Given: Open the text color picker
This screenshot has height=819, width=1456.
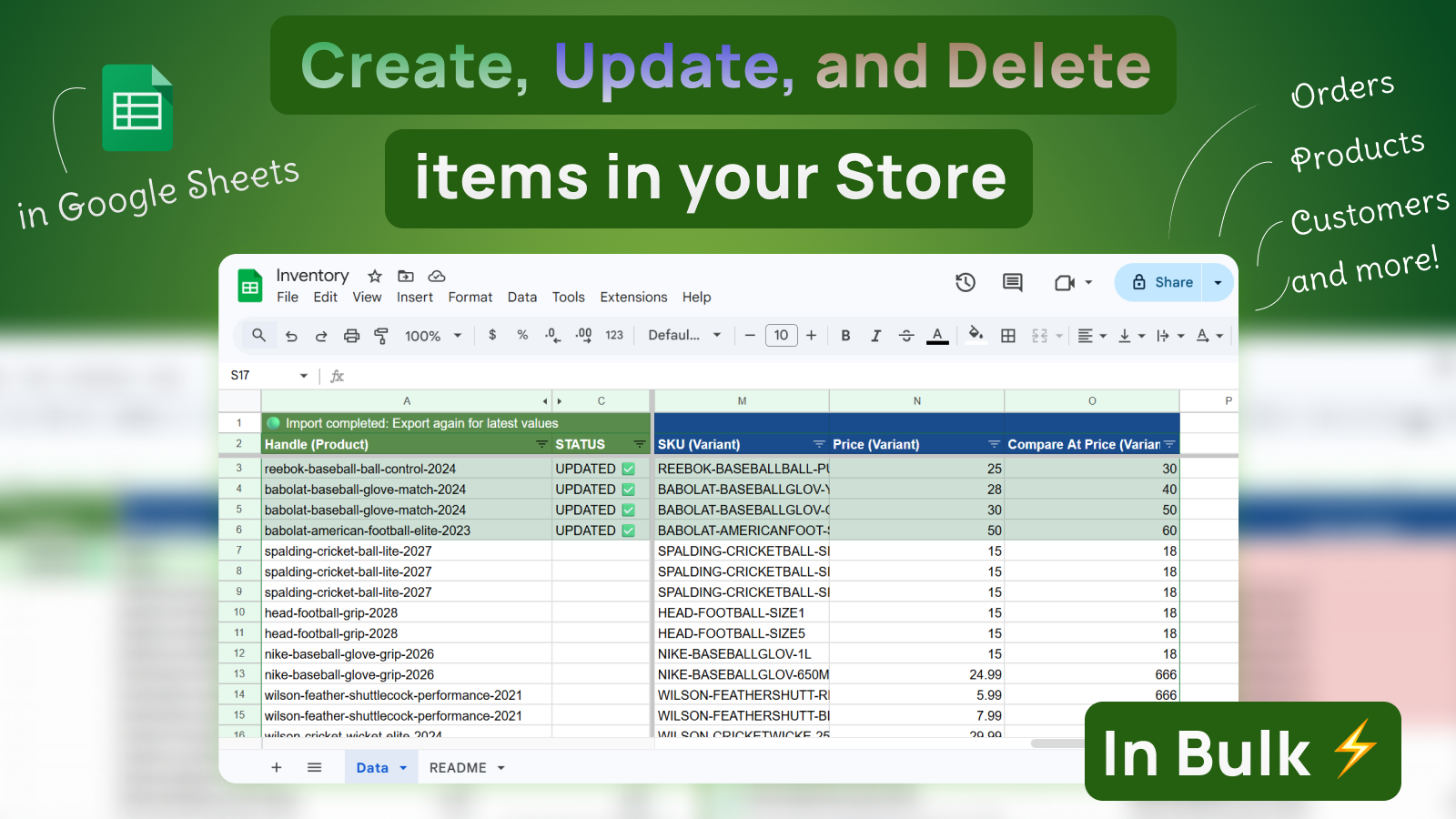Looking at the screenshot, I should [937, 336].
